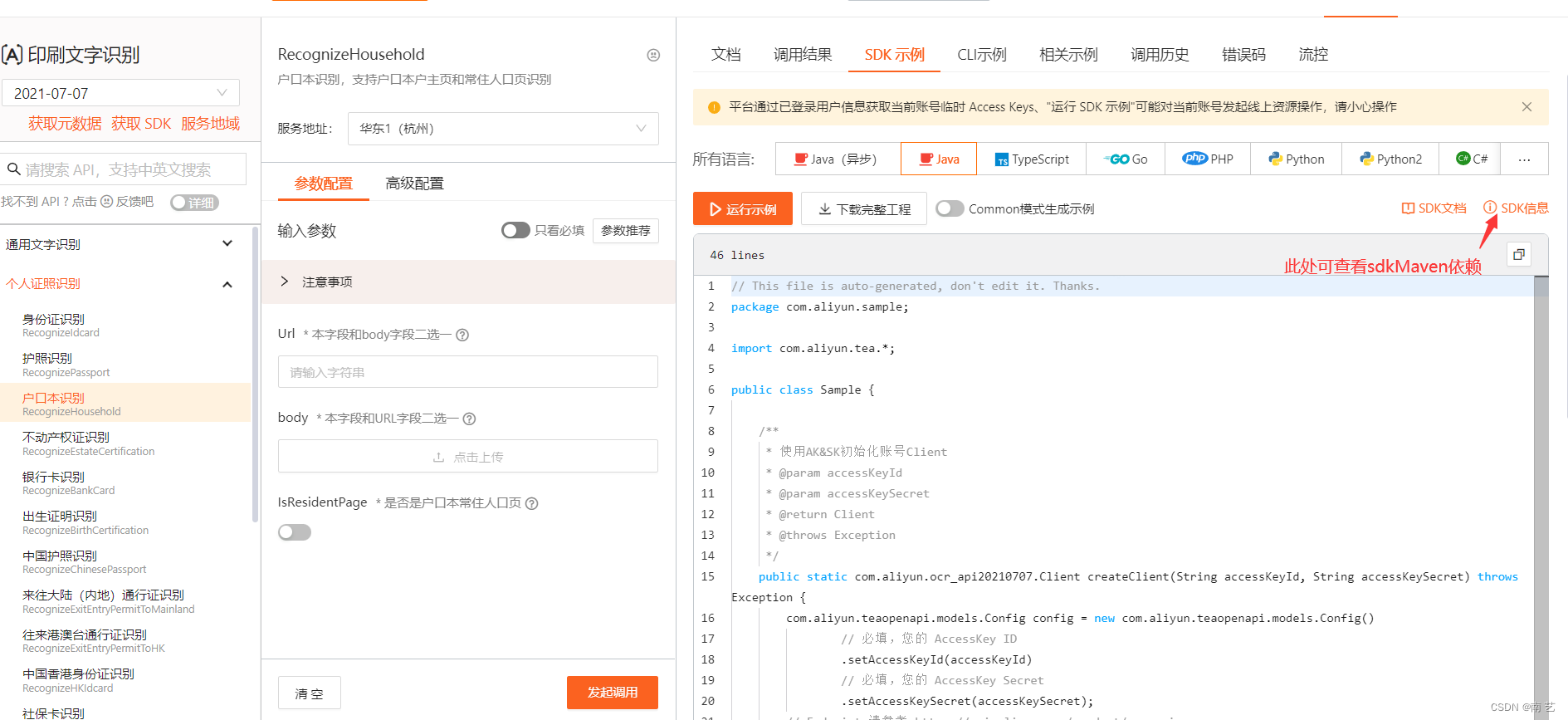Open the SDK 示例 tab

point(895,55)
